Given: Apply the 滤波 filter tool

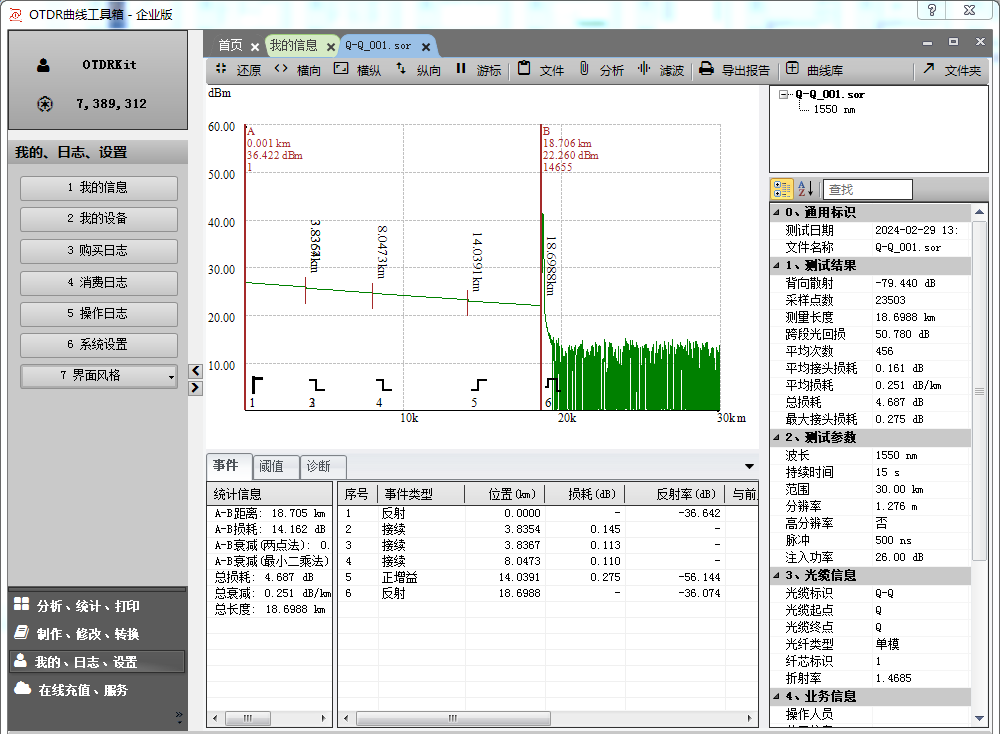Looking at the screenshot, I should point(660,70).
